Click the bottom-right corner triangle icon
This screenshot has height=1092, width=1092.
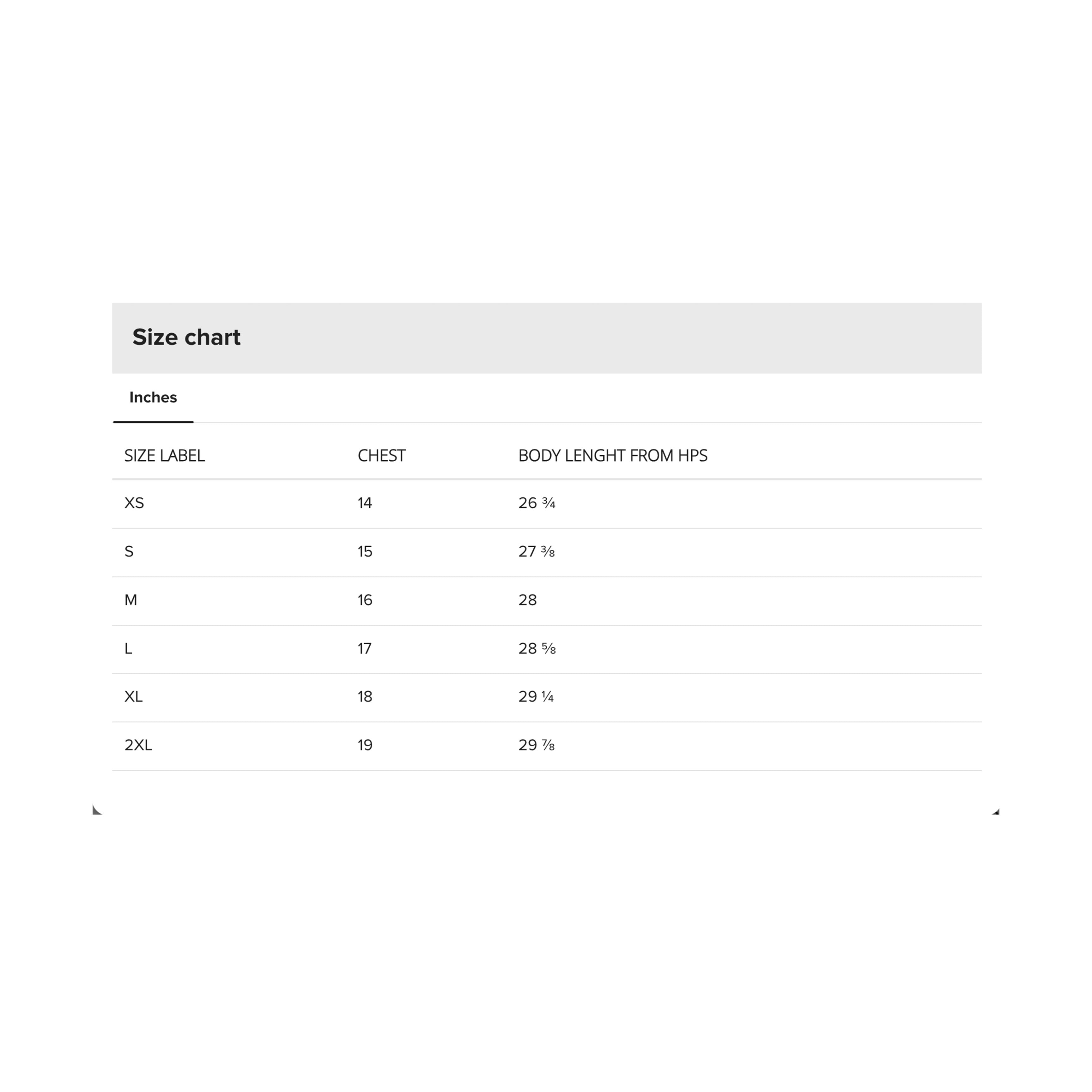coord(996,812)
